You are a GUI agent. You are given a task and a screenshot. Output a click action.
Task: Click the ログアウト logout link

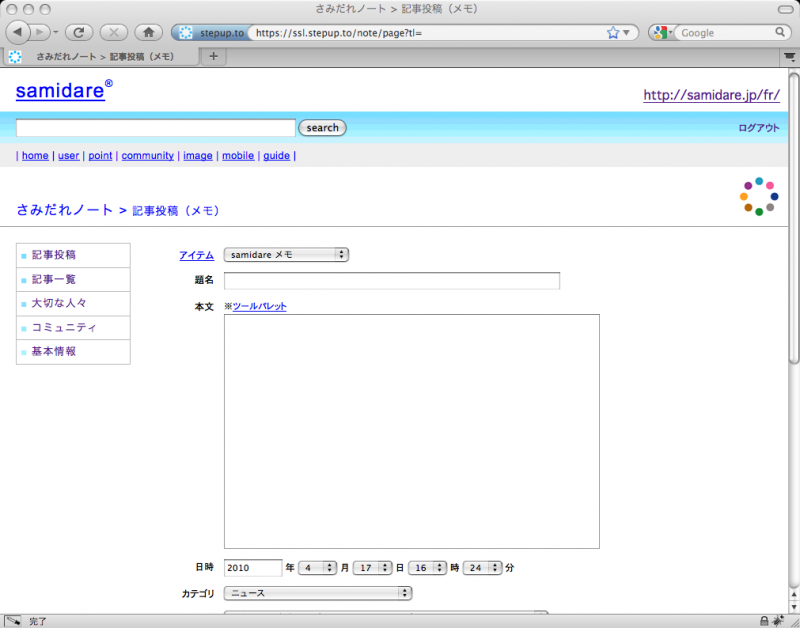pyautogui.click(x=758, y=128)
